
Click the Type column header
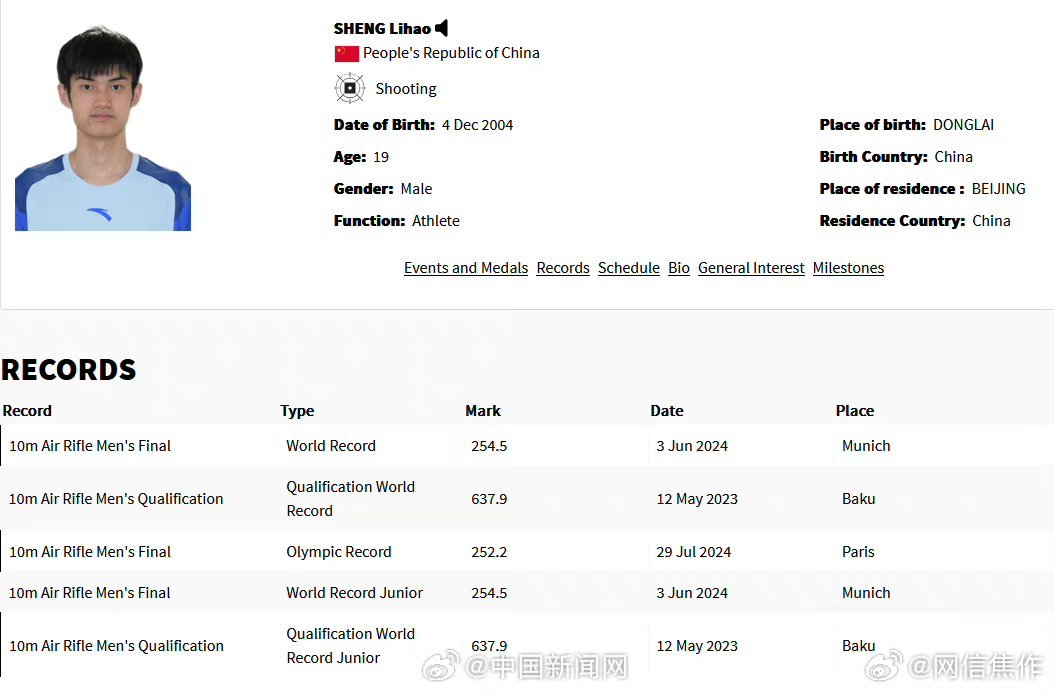pos(297,411)
